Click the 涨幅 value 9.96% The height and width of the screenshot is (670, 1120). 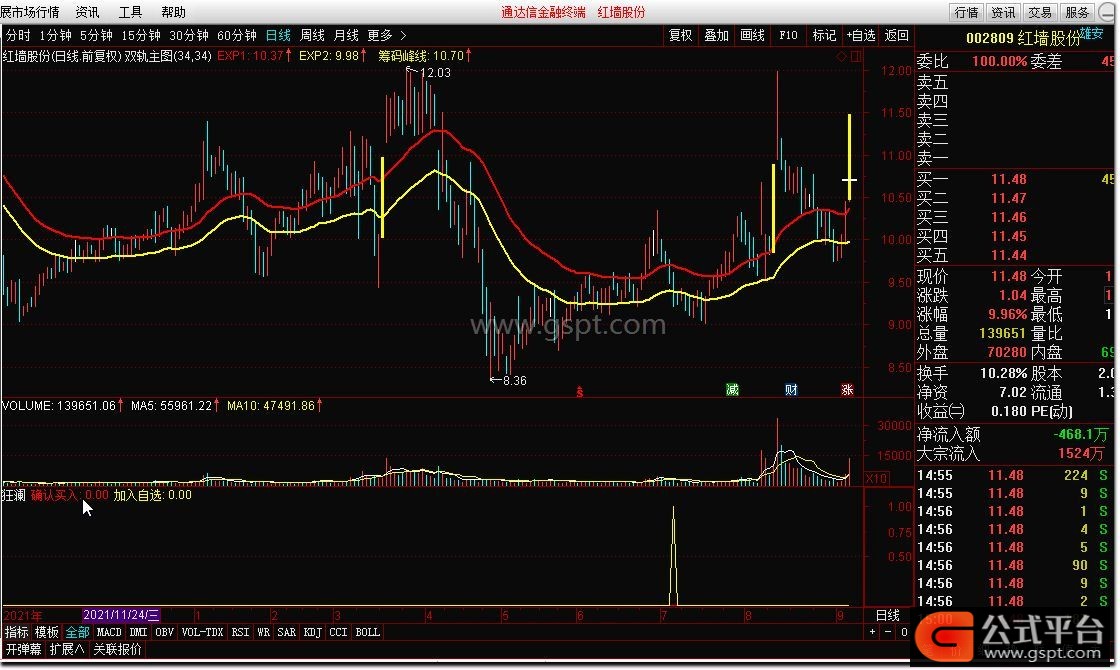[1008, 314]
